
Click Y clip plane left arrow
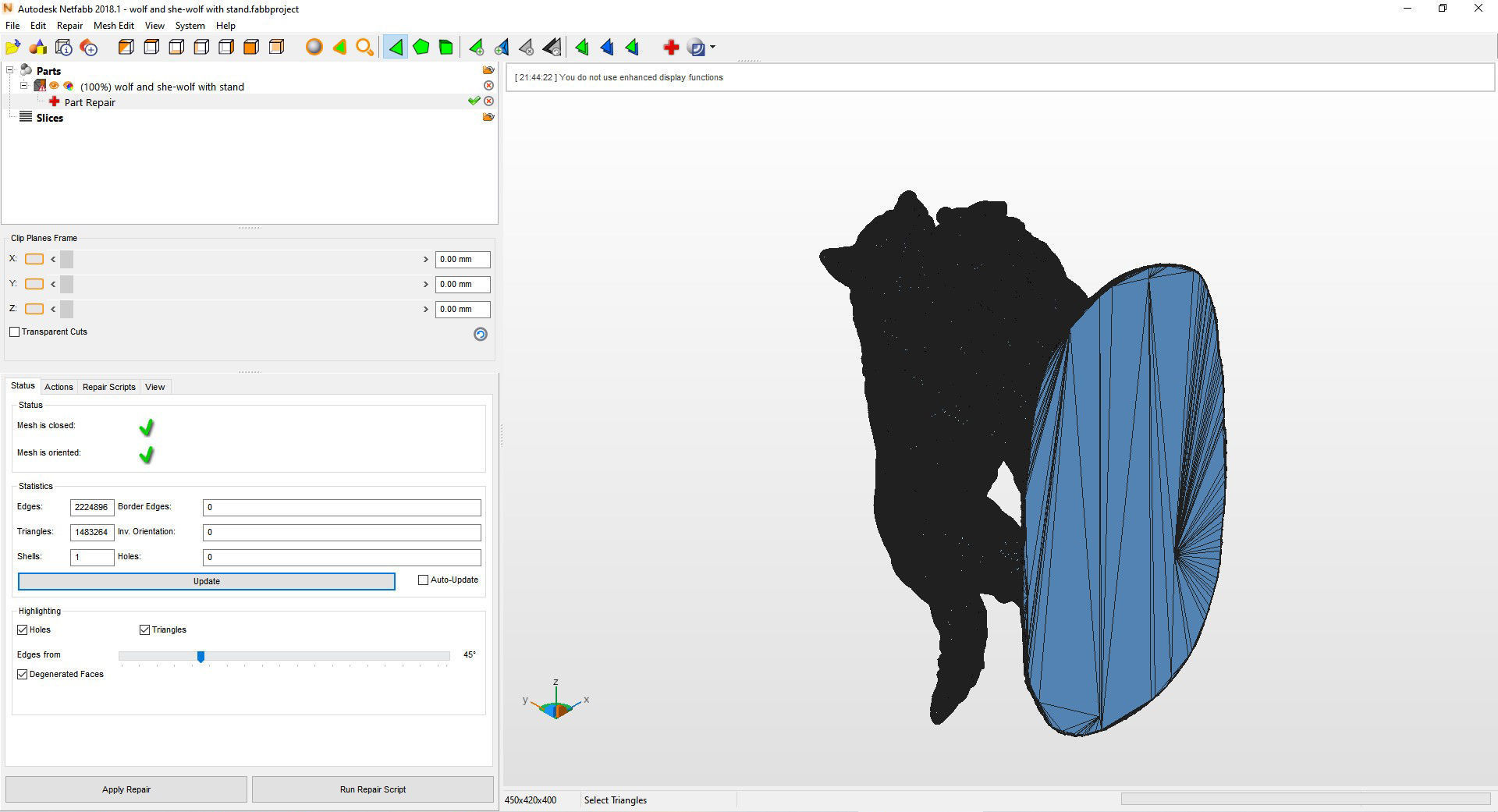[53, 285]
